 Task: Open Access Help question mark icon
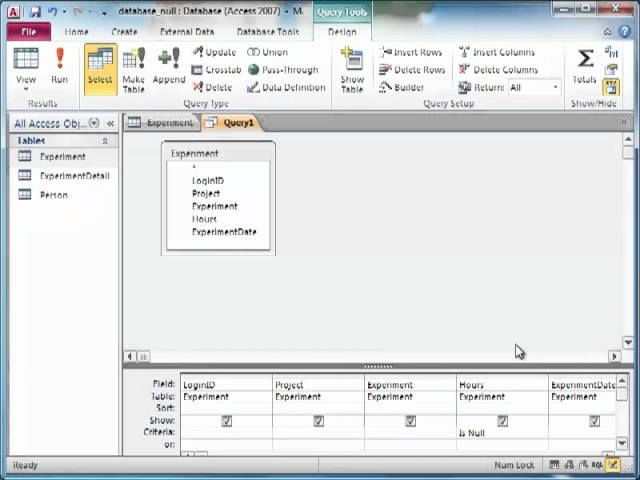click(624, 31)
